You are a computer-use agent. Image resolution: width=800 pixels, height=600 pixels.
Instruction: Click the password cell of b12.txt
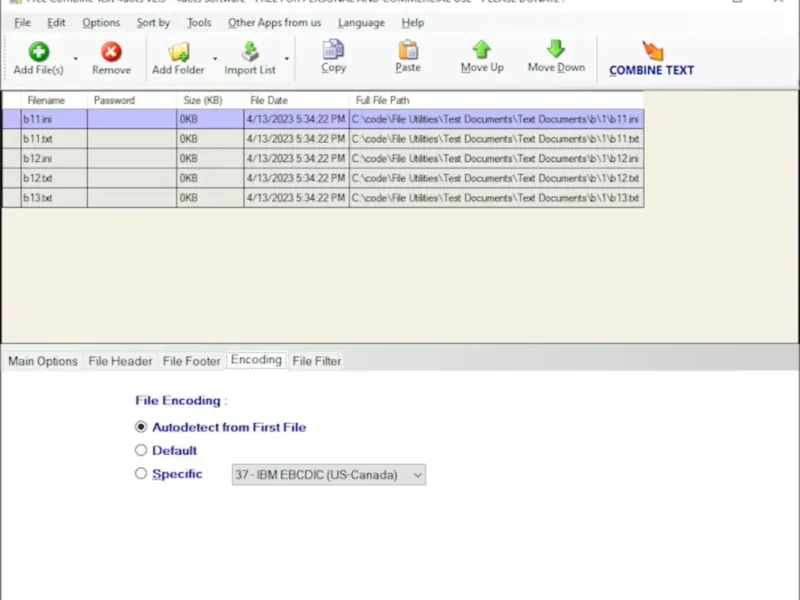(x=132, y=178)
